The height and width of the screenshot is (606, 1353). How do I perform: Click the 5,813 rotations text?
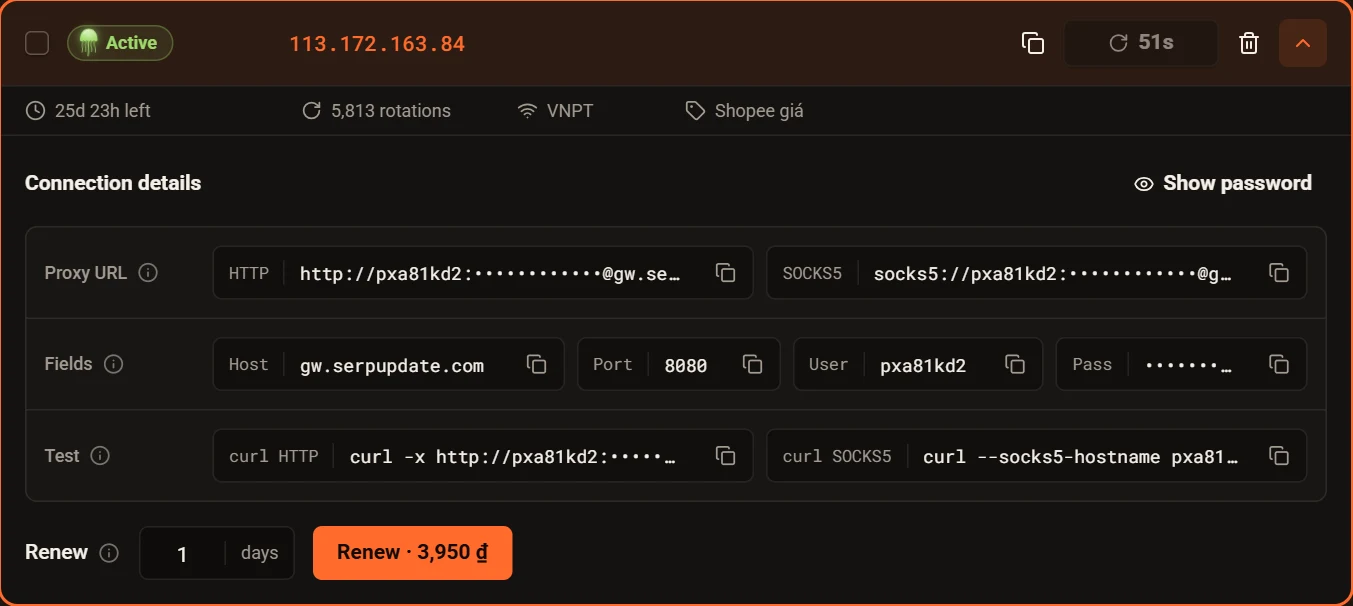pos(391,111)
